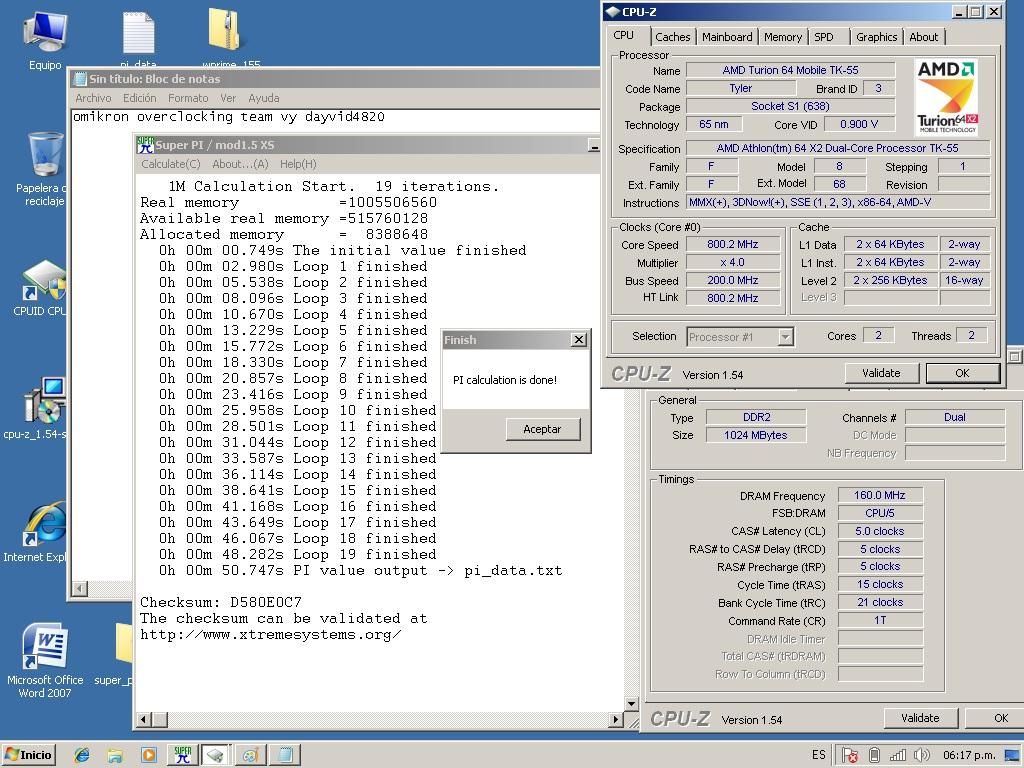
Task: Click the Bloc de notas title icon
Action: [80, 79]
